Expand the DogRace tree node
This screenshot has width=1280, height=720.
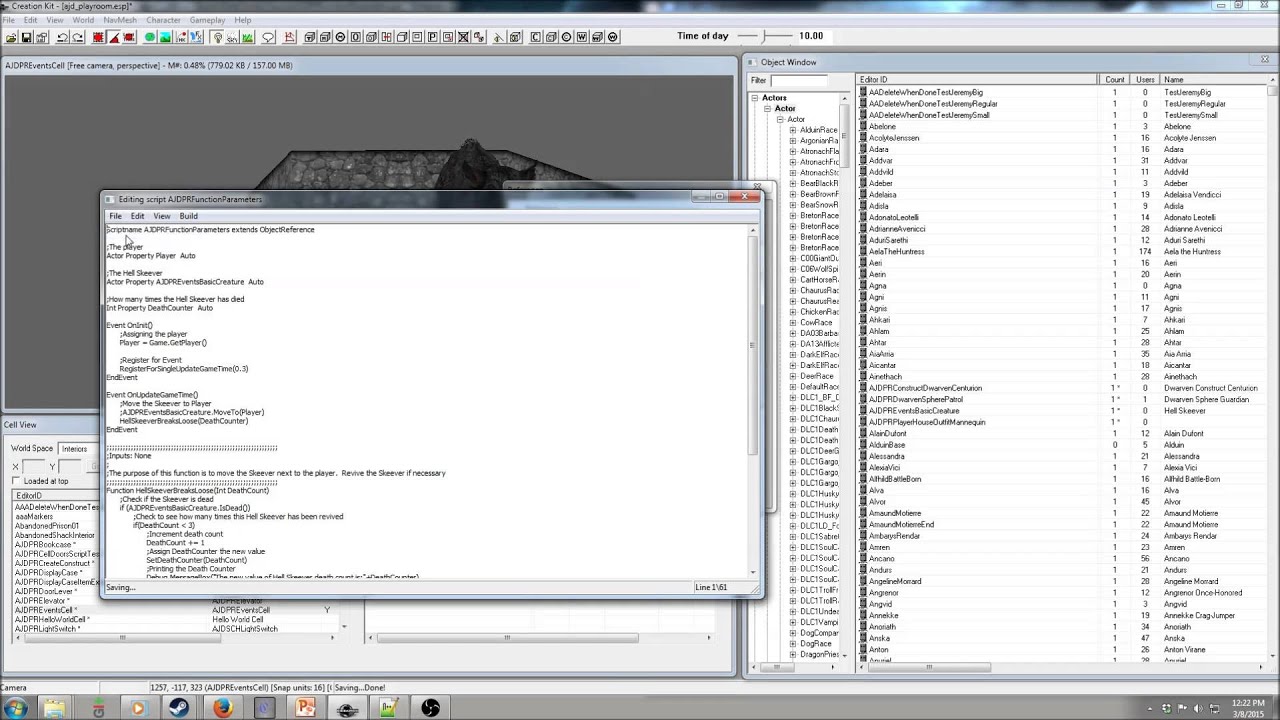coord(793,644)
